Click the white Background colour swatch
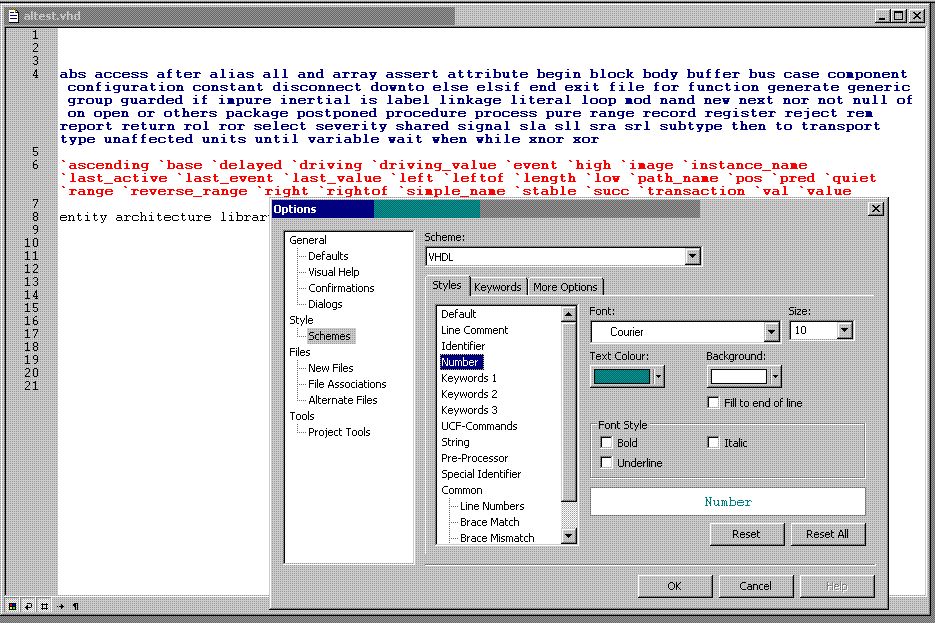The width and height of the screenshot is (935, 623). click(738, 377)
